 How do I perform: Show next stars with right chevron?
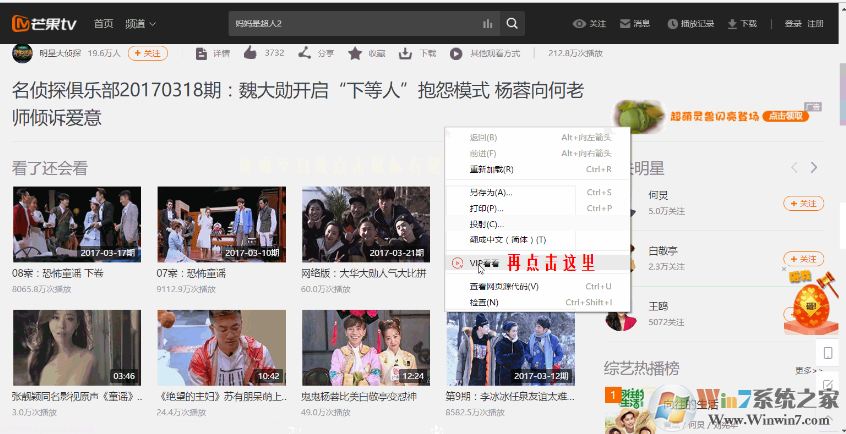(x=814, y=168)
